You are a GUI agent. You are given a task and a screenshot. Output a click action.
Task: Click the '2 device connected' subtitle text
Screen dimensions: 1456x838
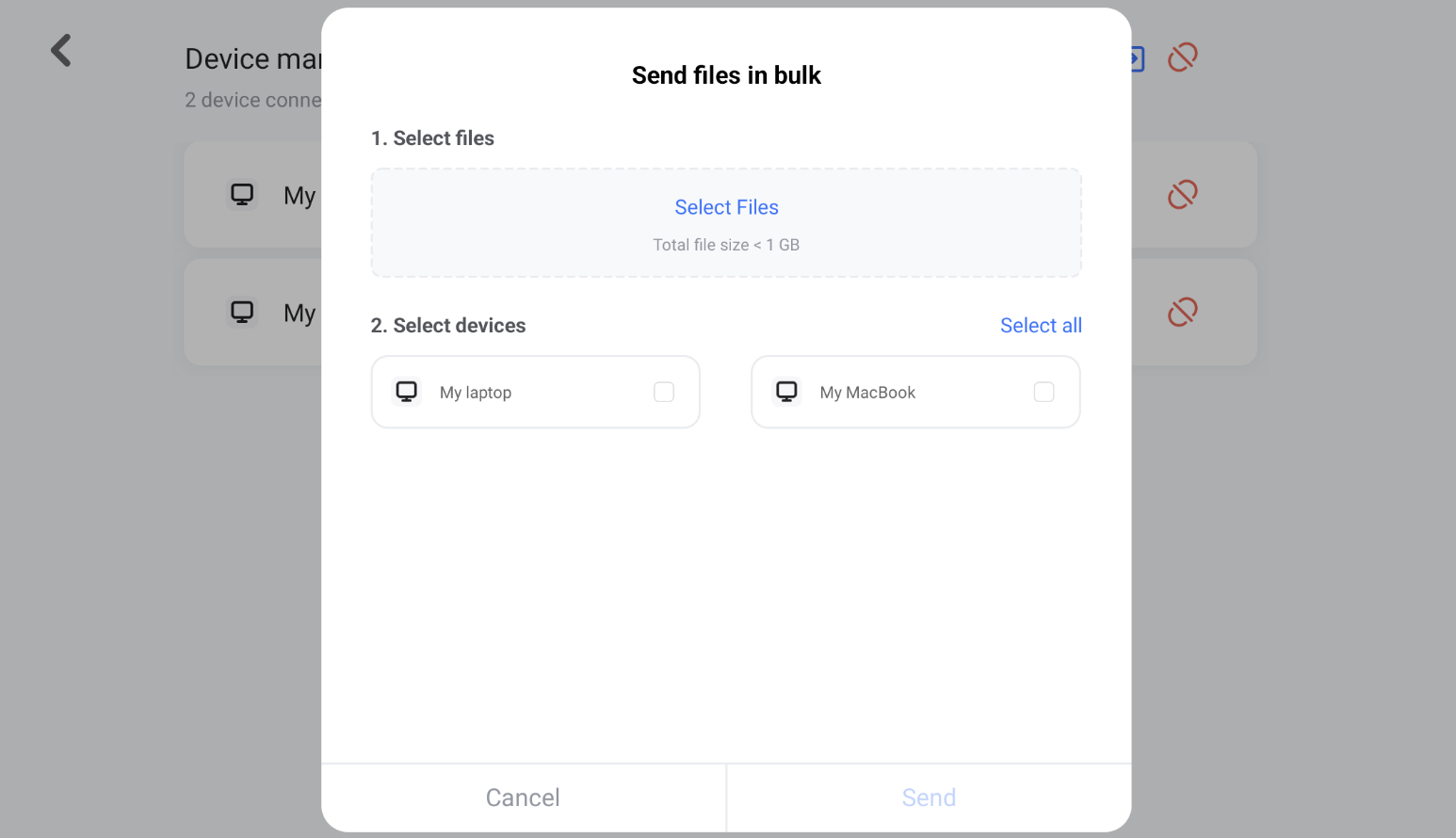tap(252, 100)
